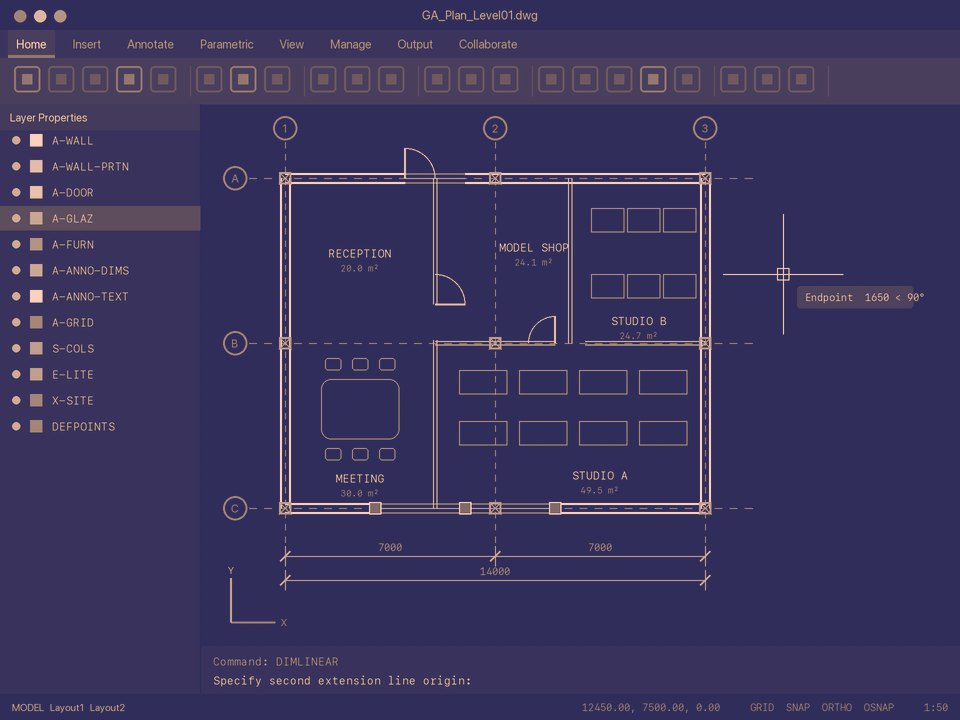Click the first icon in the leftmost toolbar group
The image size is (960, 720).
pyautogui.click(x=27, y=79)
